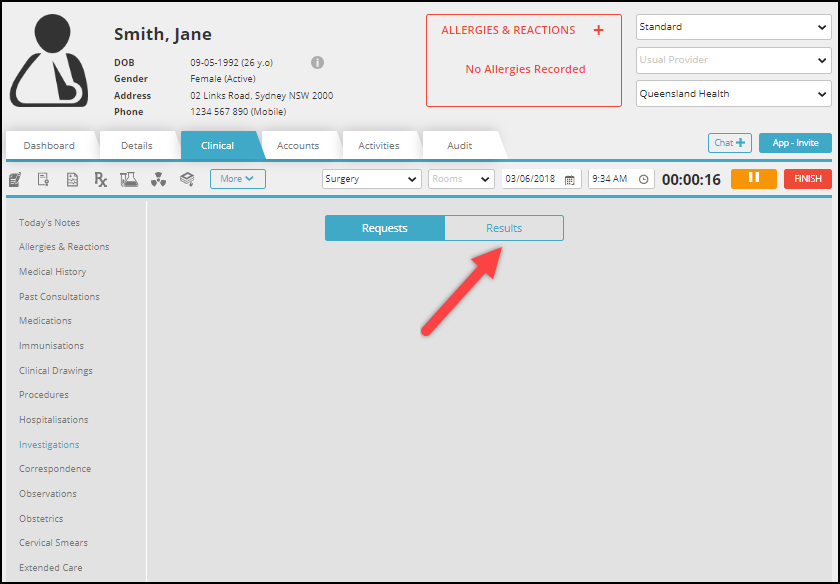Open Medical History in sidebar
840x584 pixels.
click(x=52, y=272)
